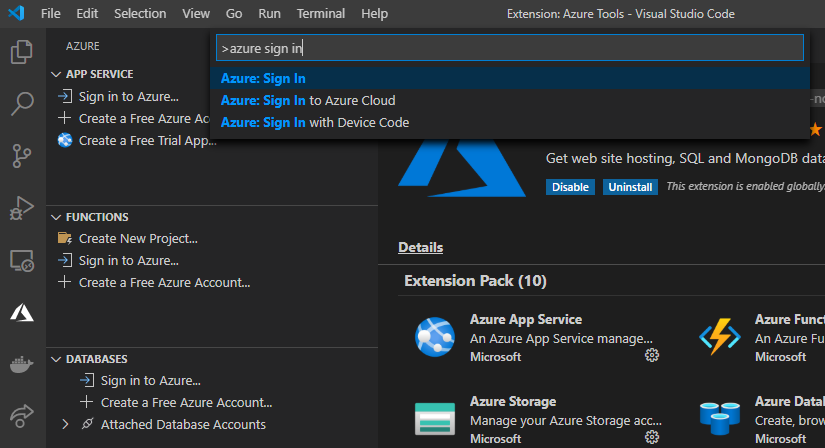Screen dimensions: 825x448
Task: Click the Uninstall extension button
Action: pyautogui.click(x=630, y=187)
